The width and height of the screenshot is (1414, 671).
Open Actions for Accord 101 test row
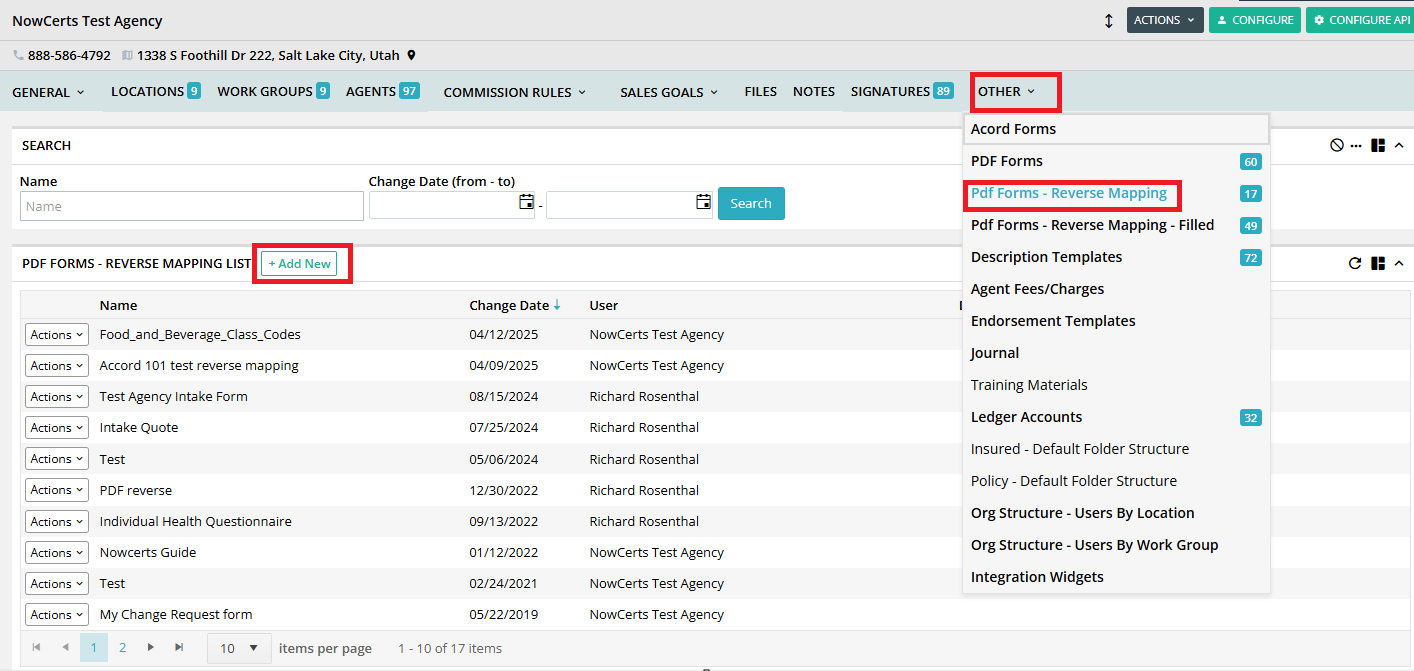[57, 366]
